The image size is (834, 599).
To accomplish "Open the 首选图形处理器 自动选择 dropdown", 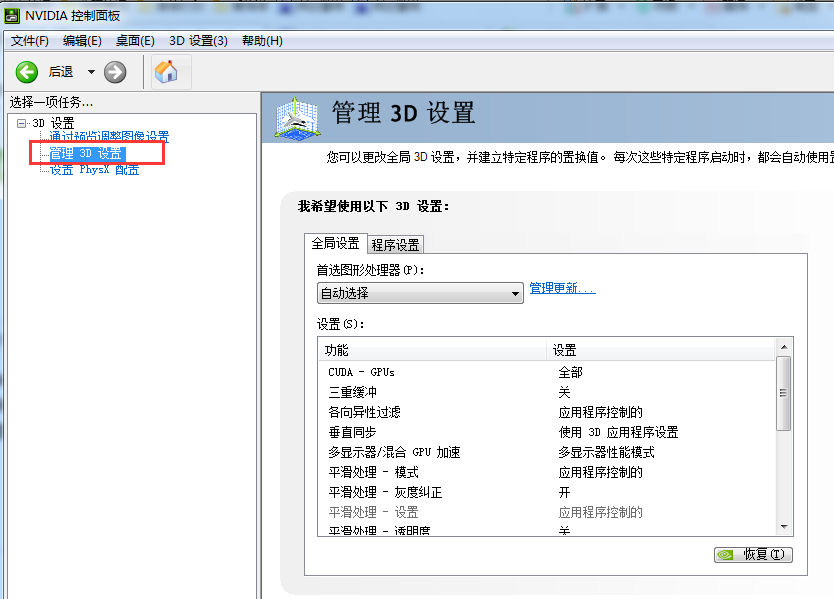I will tap(420, 293).
